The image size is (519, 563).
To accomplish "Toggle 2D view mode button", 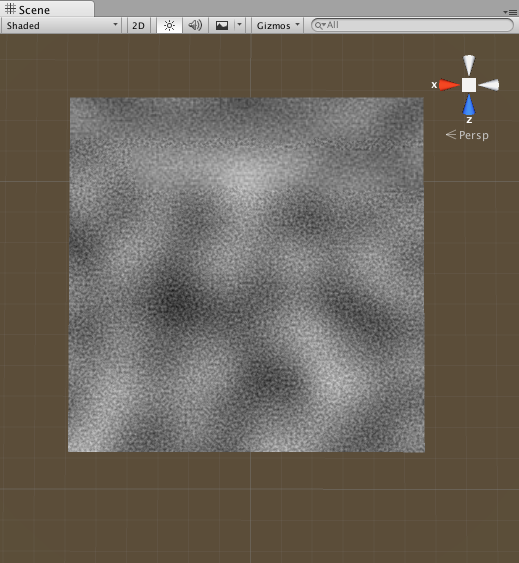I will 138,25.
